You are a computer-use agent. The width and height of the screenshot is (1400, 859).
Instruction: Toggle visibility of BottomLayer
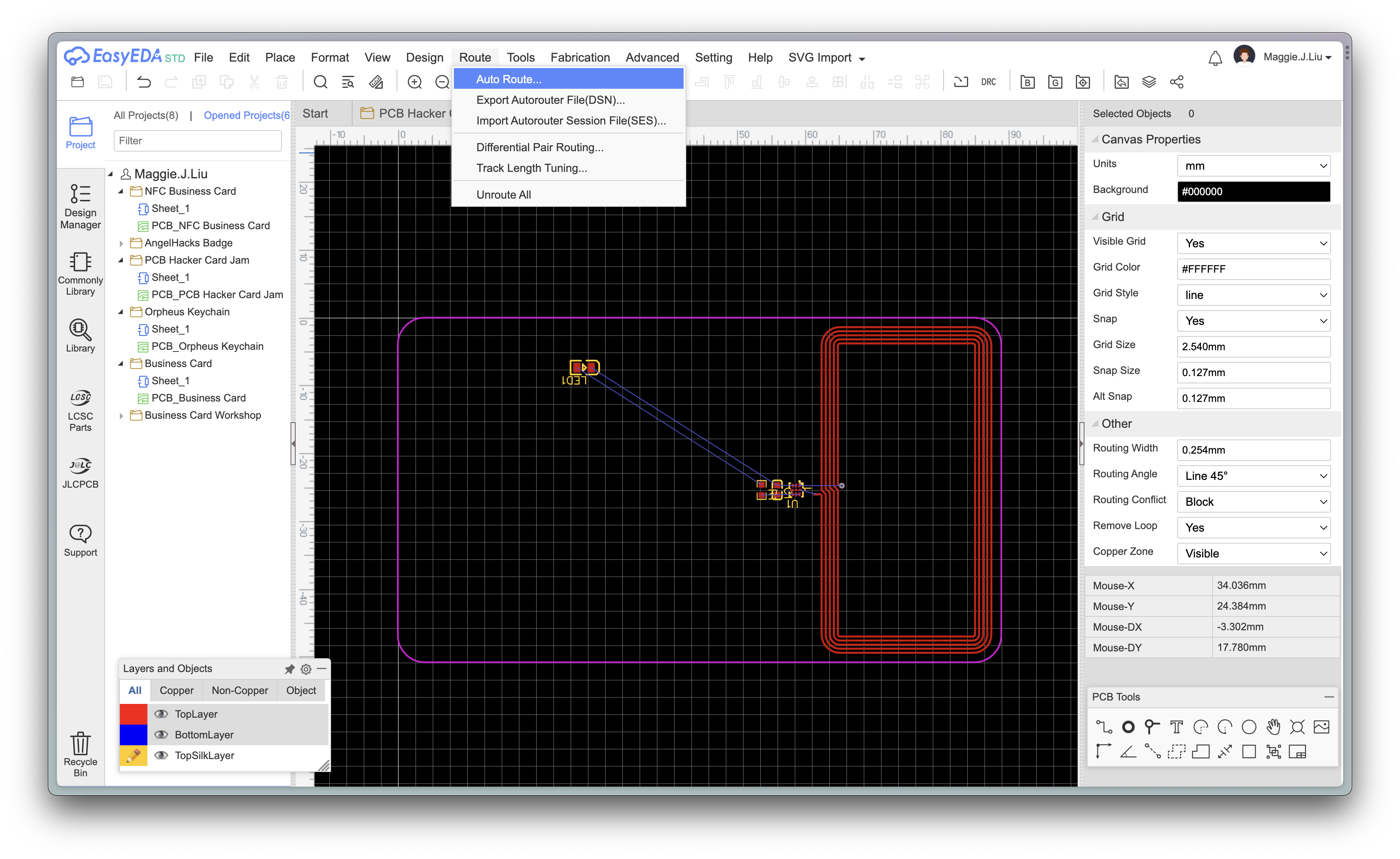pyautogui.click(x=162, y=734)
